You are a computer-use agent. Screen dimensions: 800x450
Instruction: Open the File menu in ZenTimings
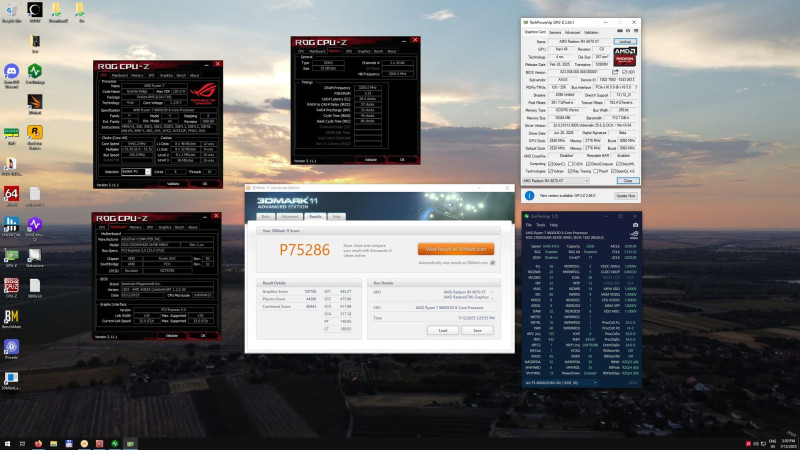tap(529, 224)
